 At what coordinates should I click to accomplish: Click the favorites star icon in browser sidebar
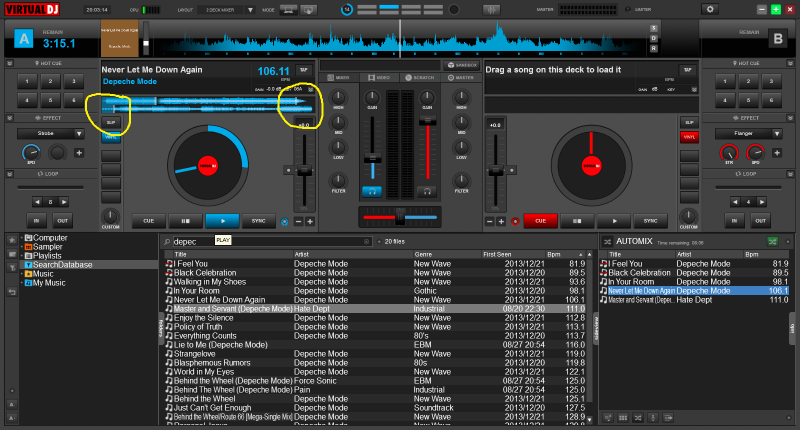[12, 240]
